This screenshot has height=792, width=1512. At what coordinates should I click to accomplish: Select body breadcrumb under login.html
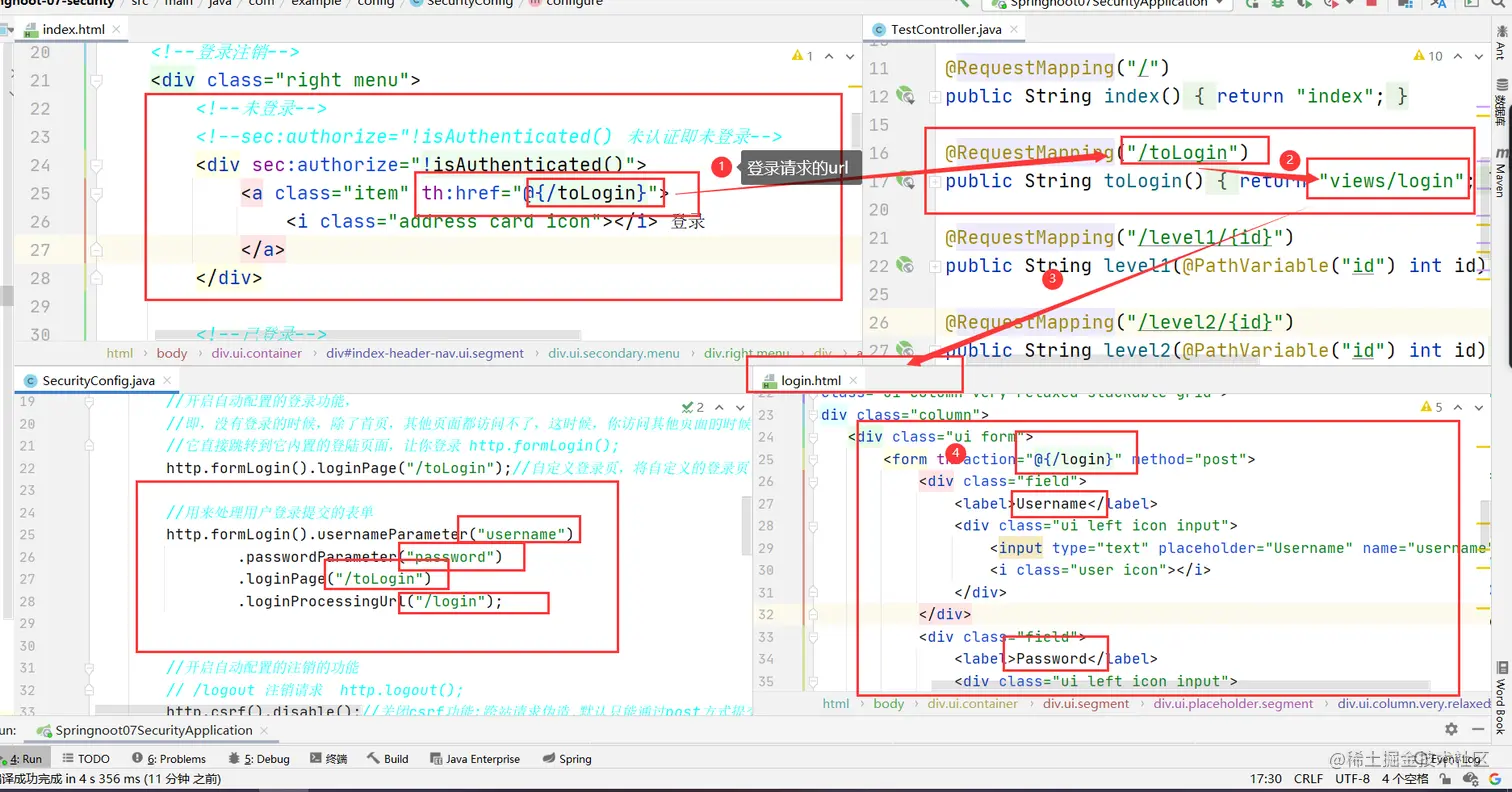pyautogui.click(x=888, y=703)
